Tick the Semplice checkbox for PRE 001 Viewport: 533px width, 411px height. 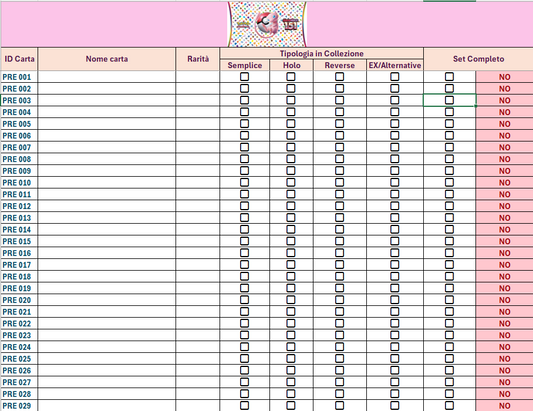tap(244, 77)
